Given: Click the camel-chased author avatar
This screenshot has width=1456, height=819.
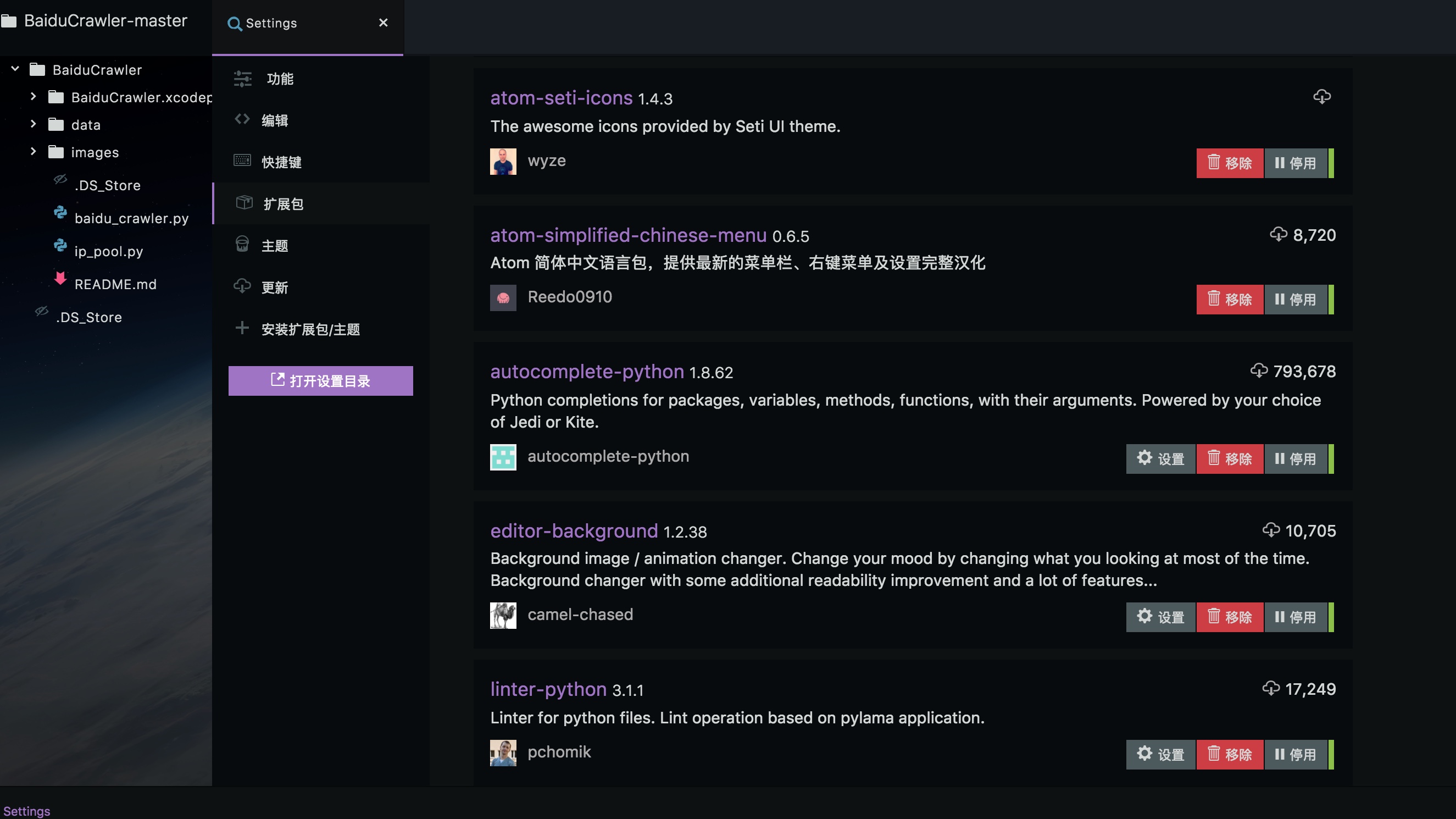Looking at the screenshot, I should (503, 616).
